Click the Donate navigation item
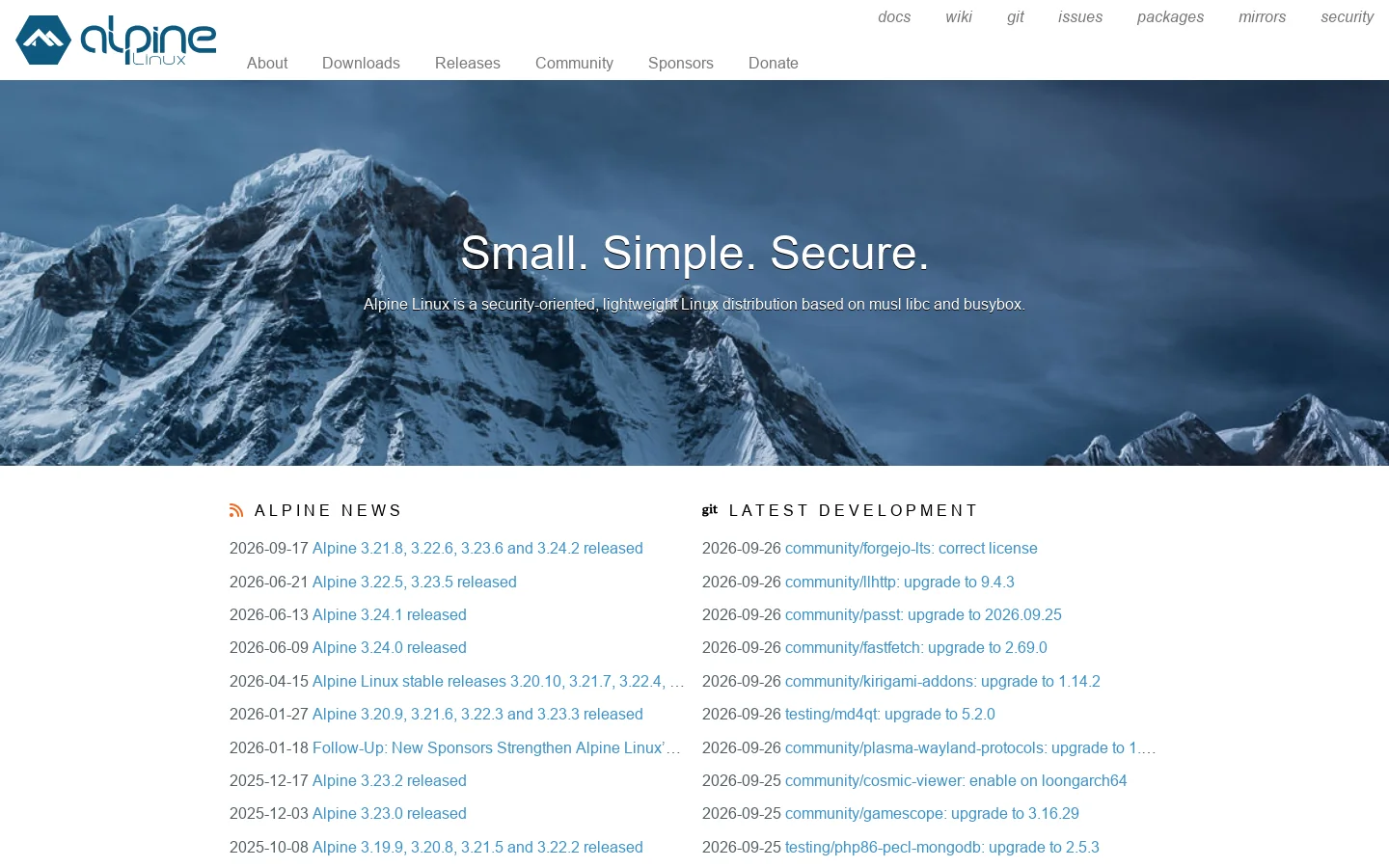 (x=774, y=63)
